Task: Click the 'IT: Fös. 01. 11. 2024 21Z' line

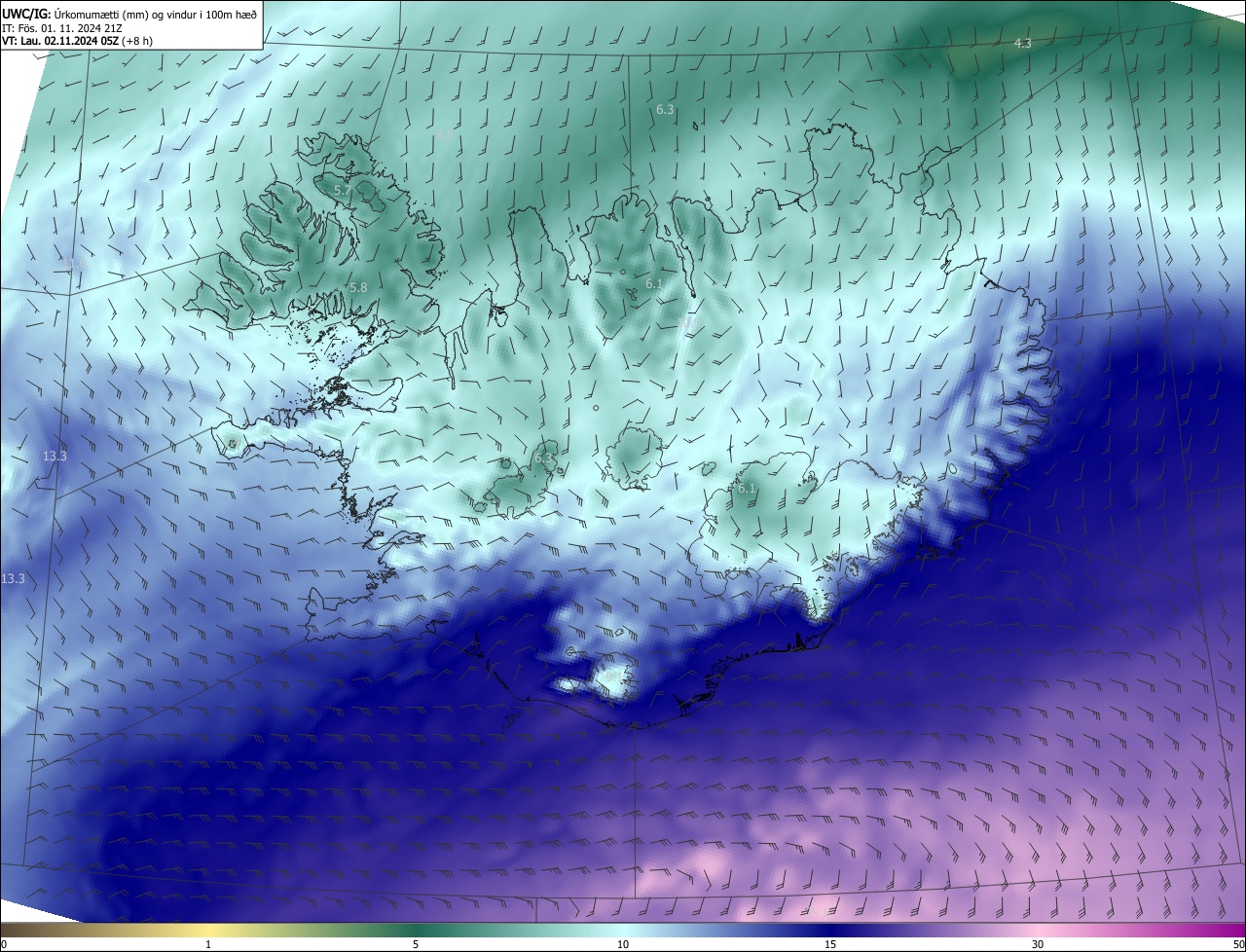Action: point(62,28)
